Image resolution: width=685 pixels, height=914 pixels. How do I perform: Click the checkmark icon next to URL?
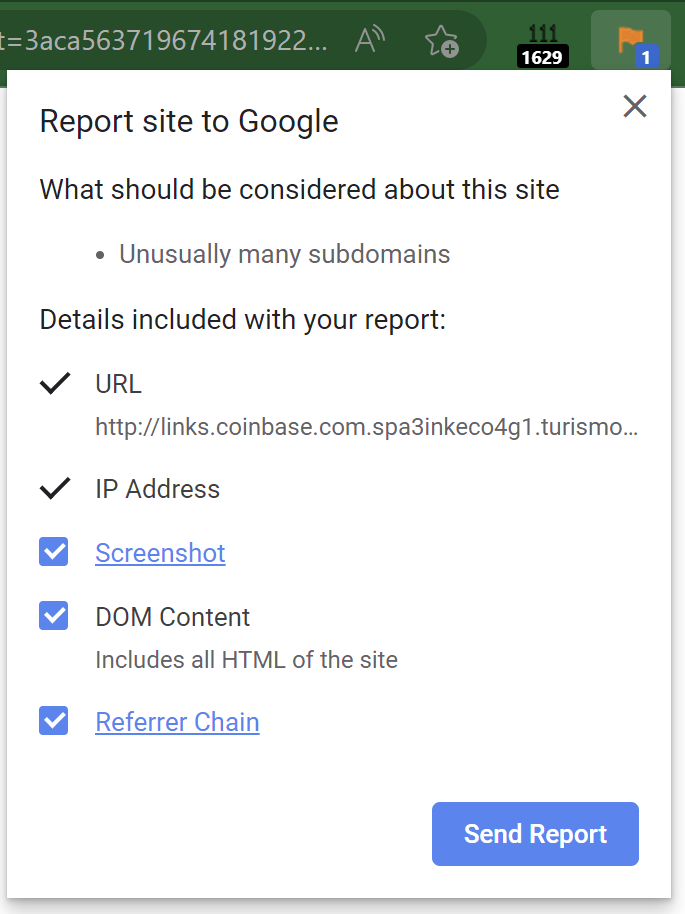point(54,383)
